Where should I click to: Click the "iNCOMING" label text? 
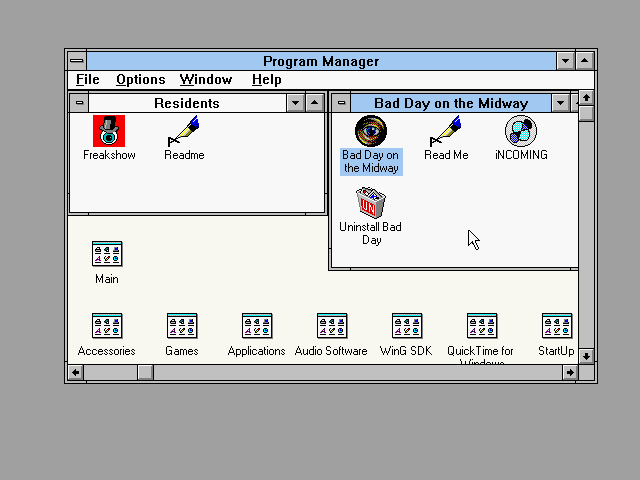coord(521,155)
